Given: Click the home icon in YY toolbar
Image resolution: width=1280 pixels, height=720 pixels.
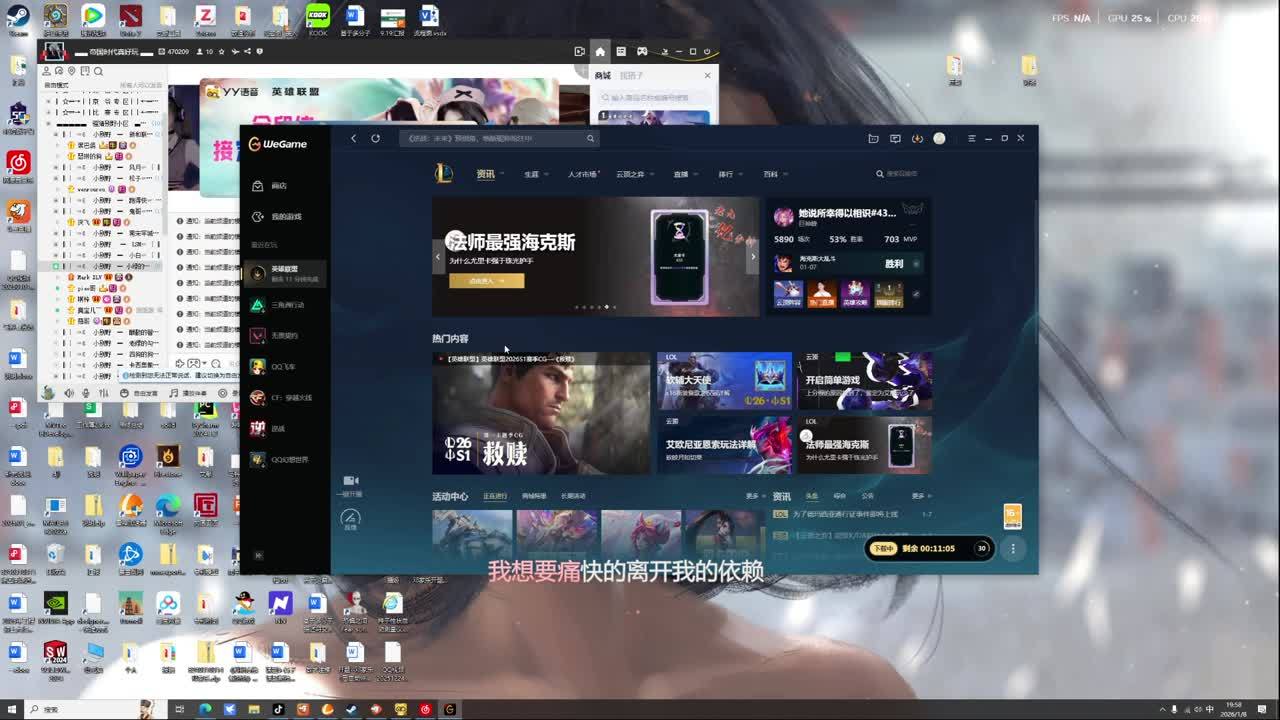Looking at the screenshot, I should pyautogui.click(x=600, y=52).
